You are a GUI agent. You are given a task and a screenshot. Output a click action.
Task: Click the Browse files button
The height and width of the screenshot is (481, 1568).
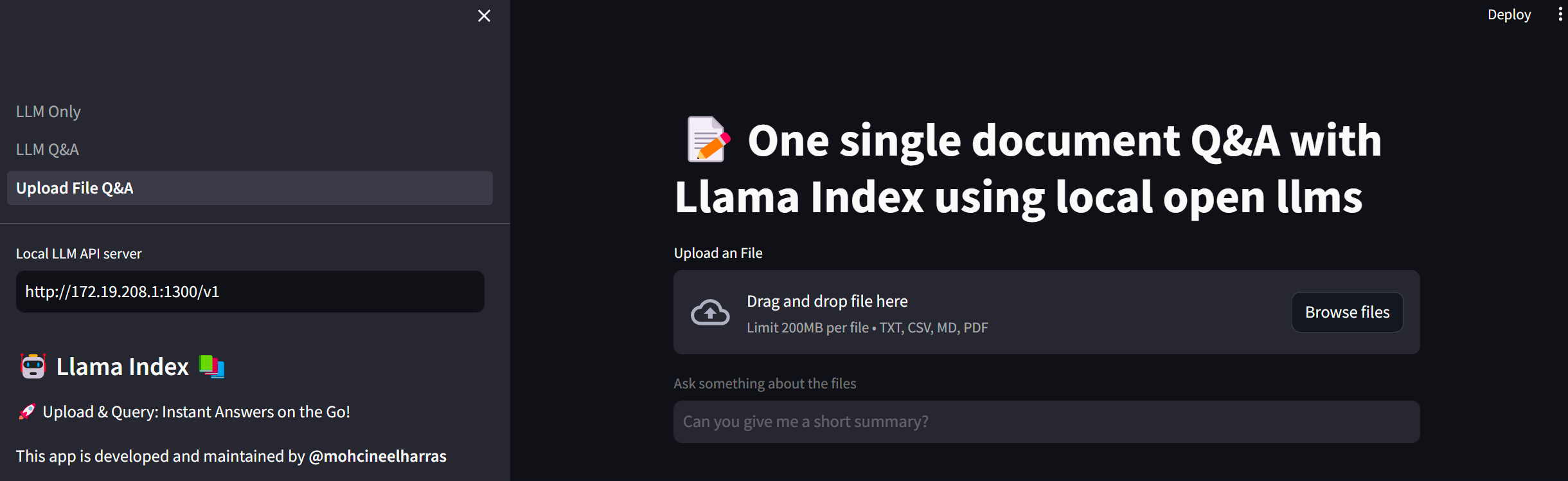tap(1347, 313)
